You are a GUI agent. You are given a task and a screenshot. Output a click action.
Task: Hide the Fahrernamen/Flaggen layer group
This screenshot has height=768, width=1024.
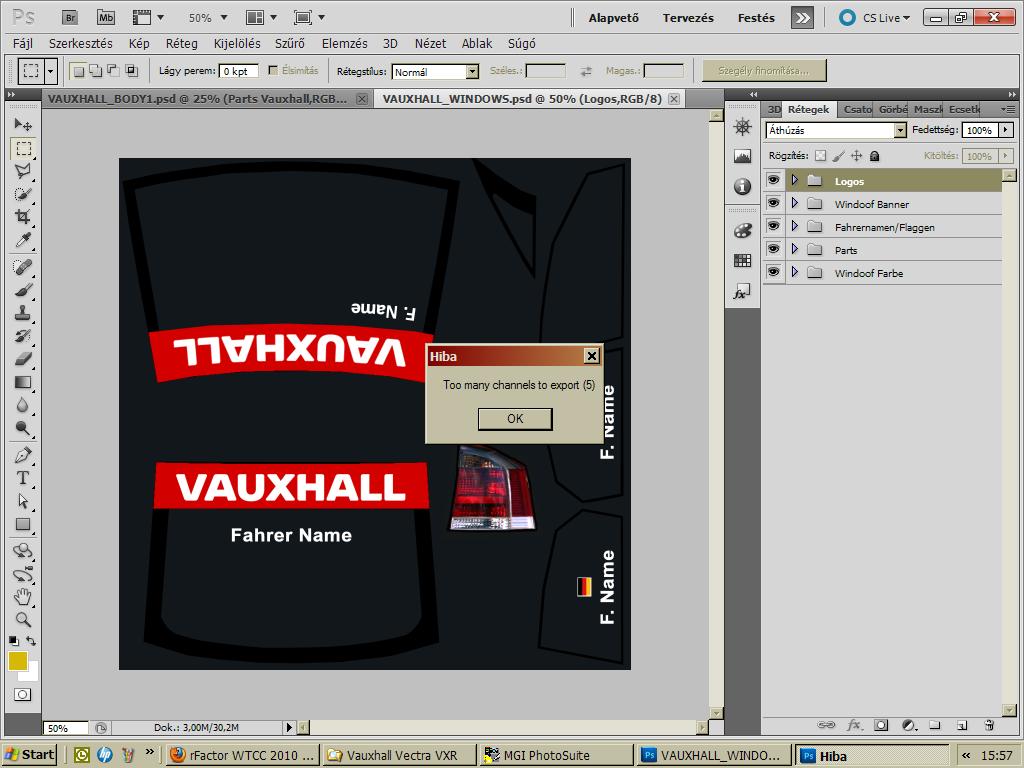click(x=773, y=226)
